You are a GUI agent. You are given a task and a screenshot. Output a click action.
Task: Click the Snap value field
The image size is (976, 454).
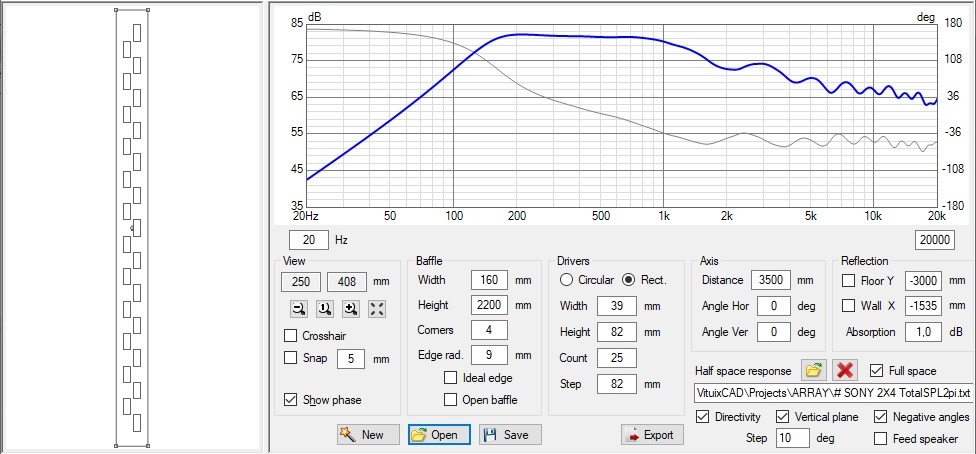pos(351,359)
